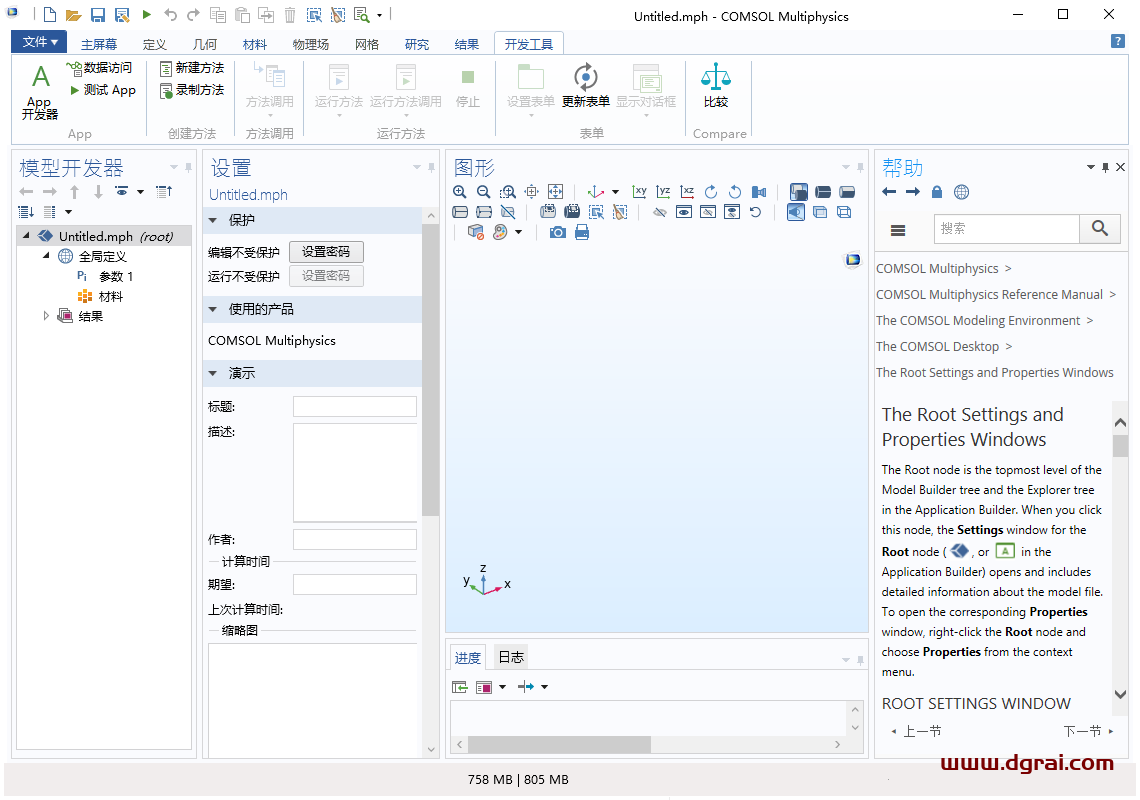Toggle the clipping-disabled cube icon

[475, 233]
